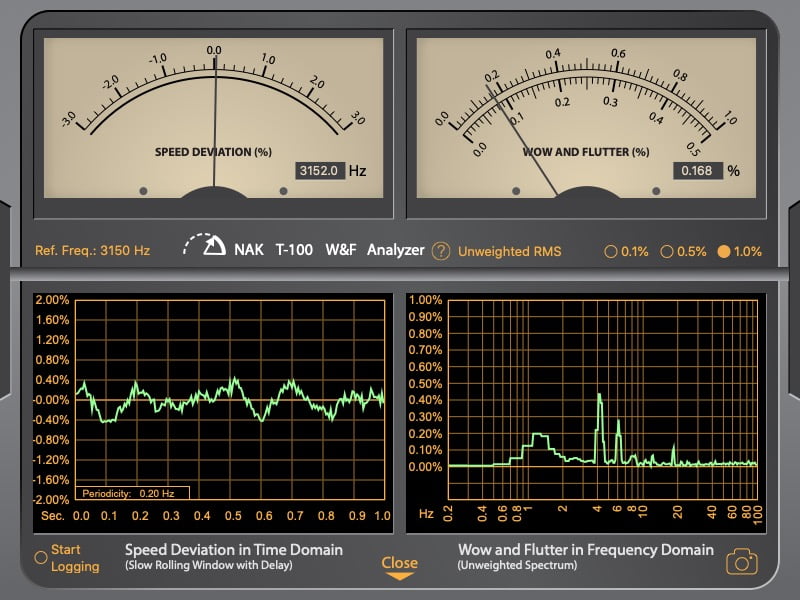Click the Hz axis label under spectrum graph

coord(426,513)
